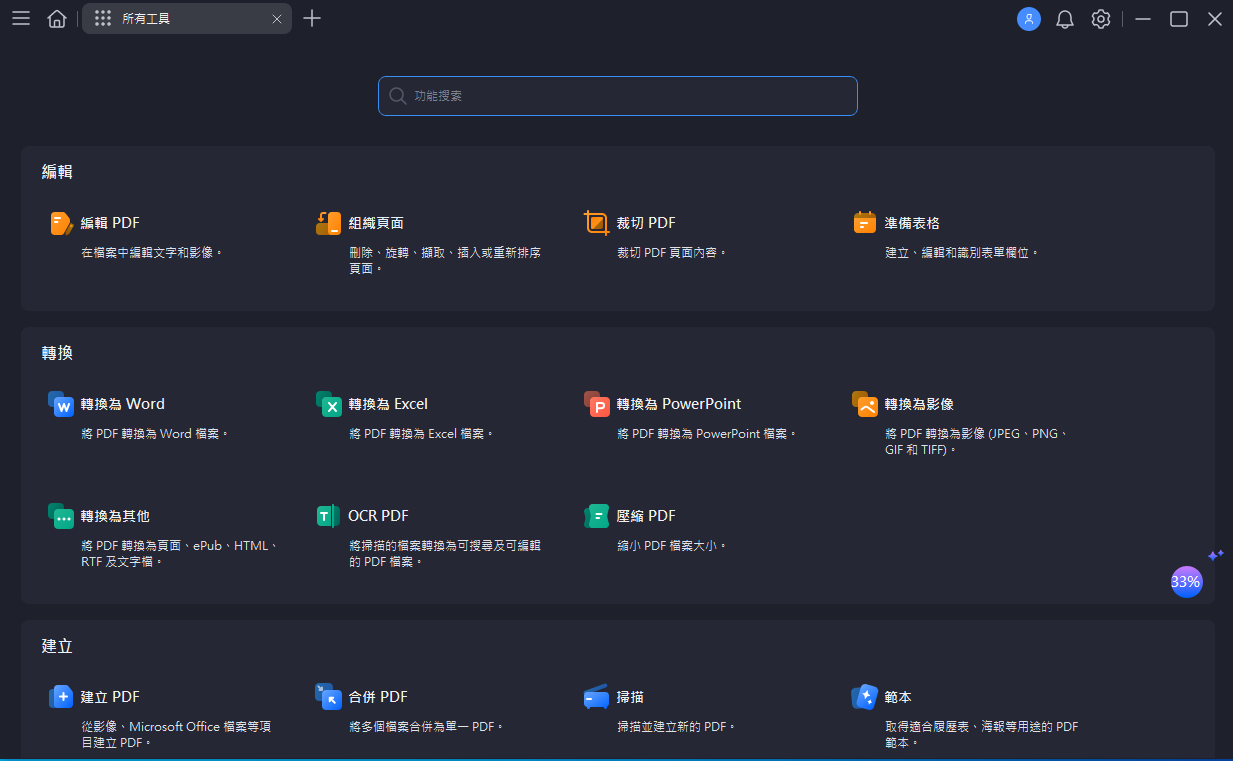The width and height of the screenshot is (1233, 761).
Task: Open the 裁切 PDF tool label
Action: pos(646,223)
